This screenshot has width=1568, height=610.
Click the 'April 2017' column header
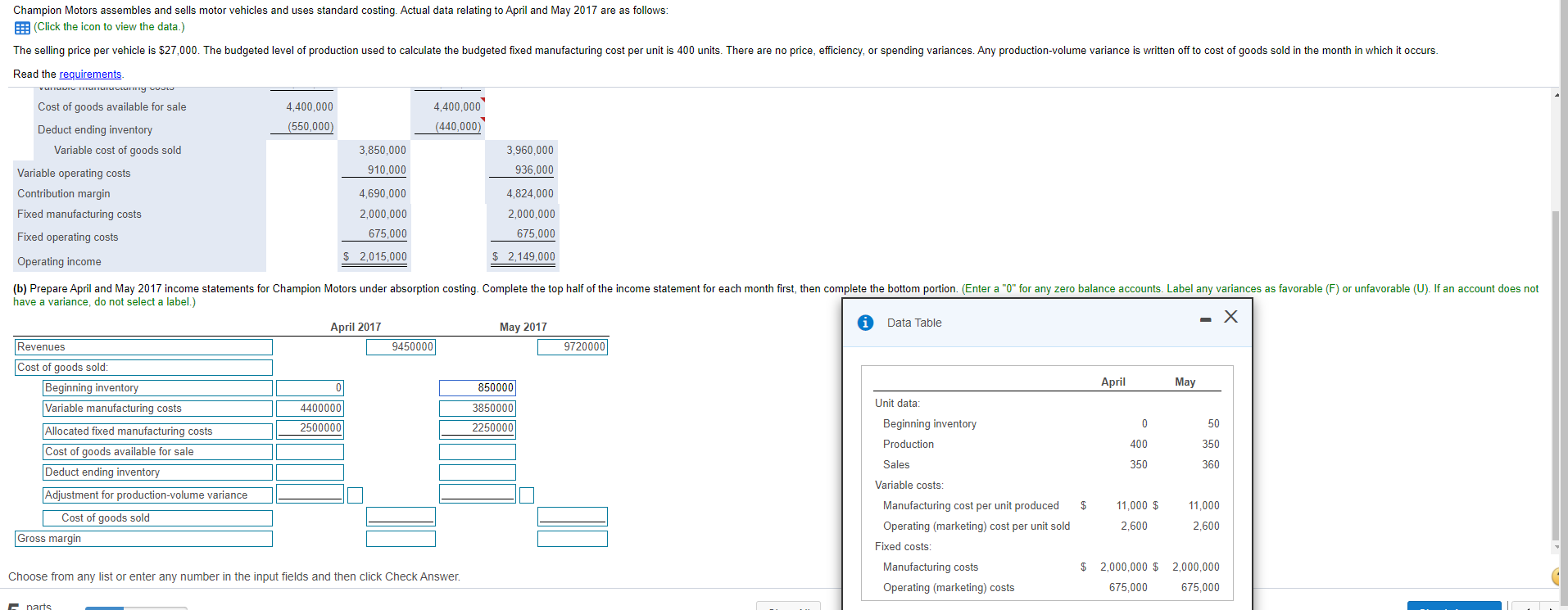356,328
